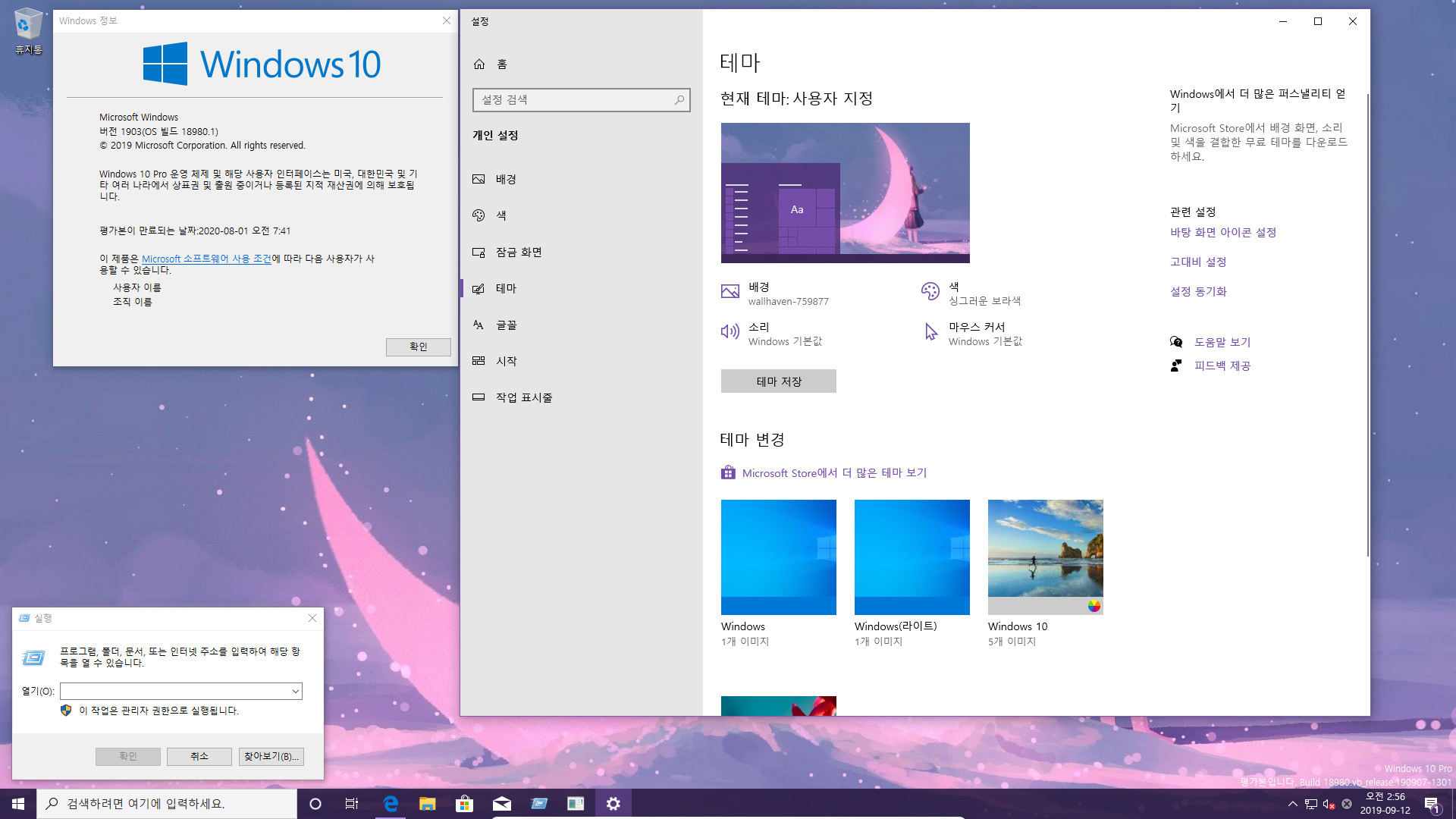Open 바탕 화면 아이콘 설정 link
The height and width of the screenshot is (819, 1456).
[1222, 233]
